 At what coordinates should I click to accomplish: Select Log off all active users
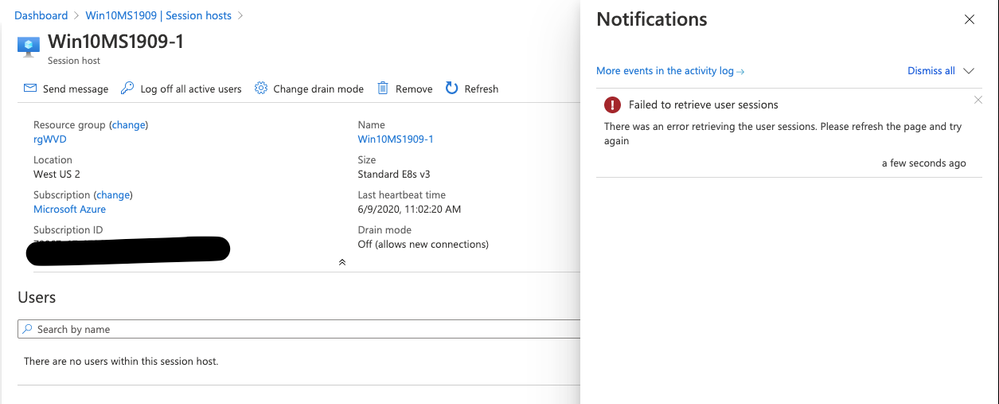tap(190, 89)
